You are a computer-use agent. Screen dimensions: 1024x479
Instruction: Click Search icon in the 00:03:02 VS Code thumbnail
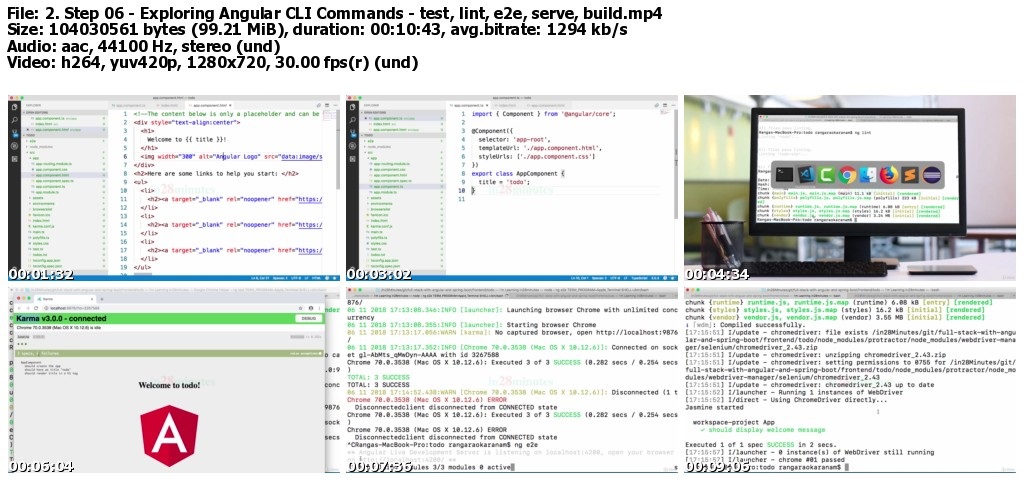tap(352, 119)
